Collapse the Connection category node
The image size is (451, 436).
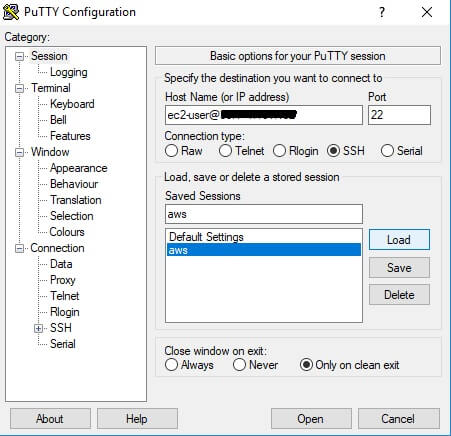19,248
